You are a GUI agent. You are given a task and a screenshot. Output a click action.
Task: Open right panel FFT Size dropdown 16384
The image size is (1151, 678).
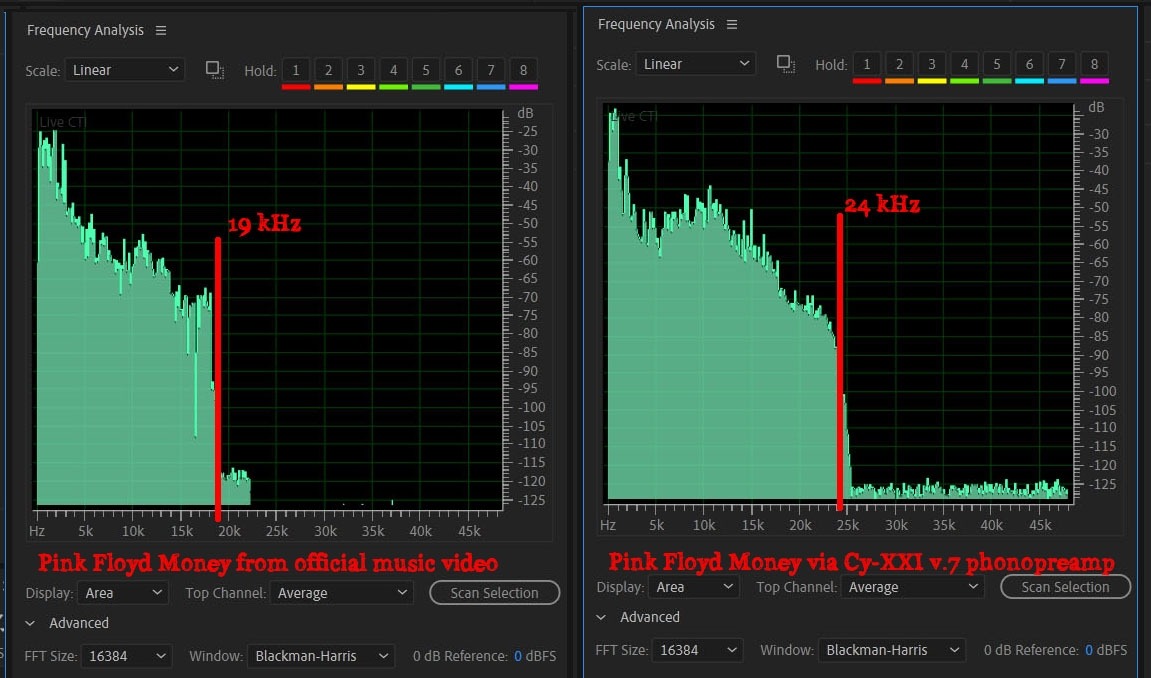(697, 650)
